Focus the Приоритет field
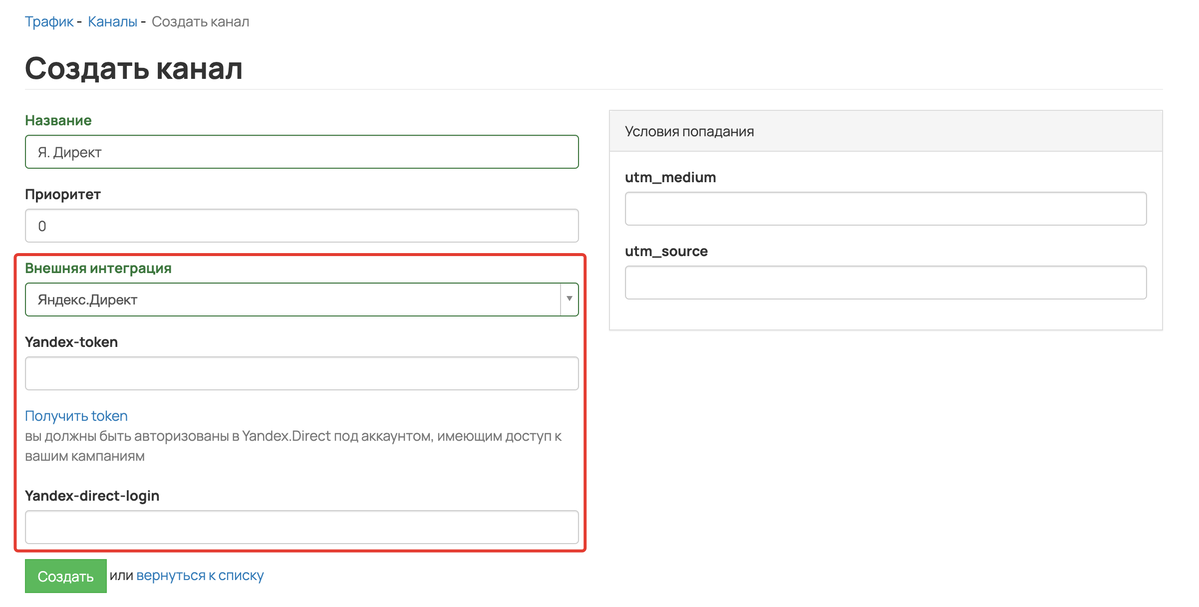 302,226
